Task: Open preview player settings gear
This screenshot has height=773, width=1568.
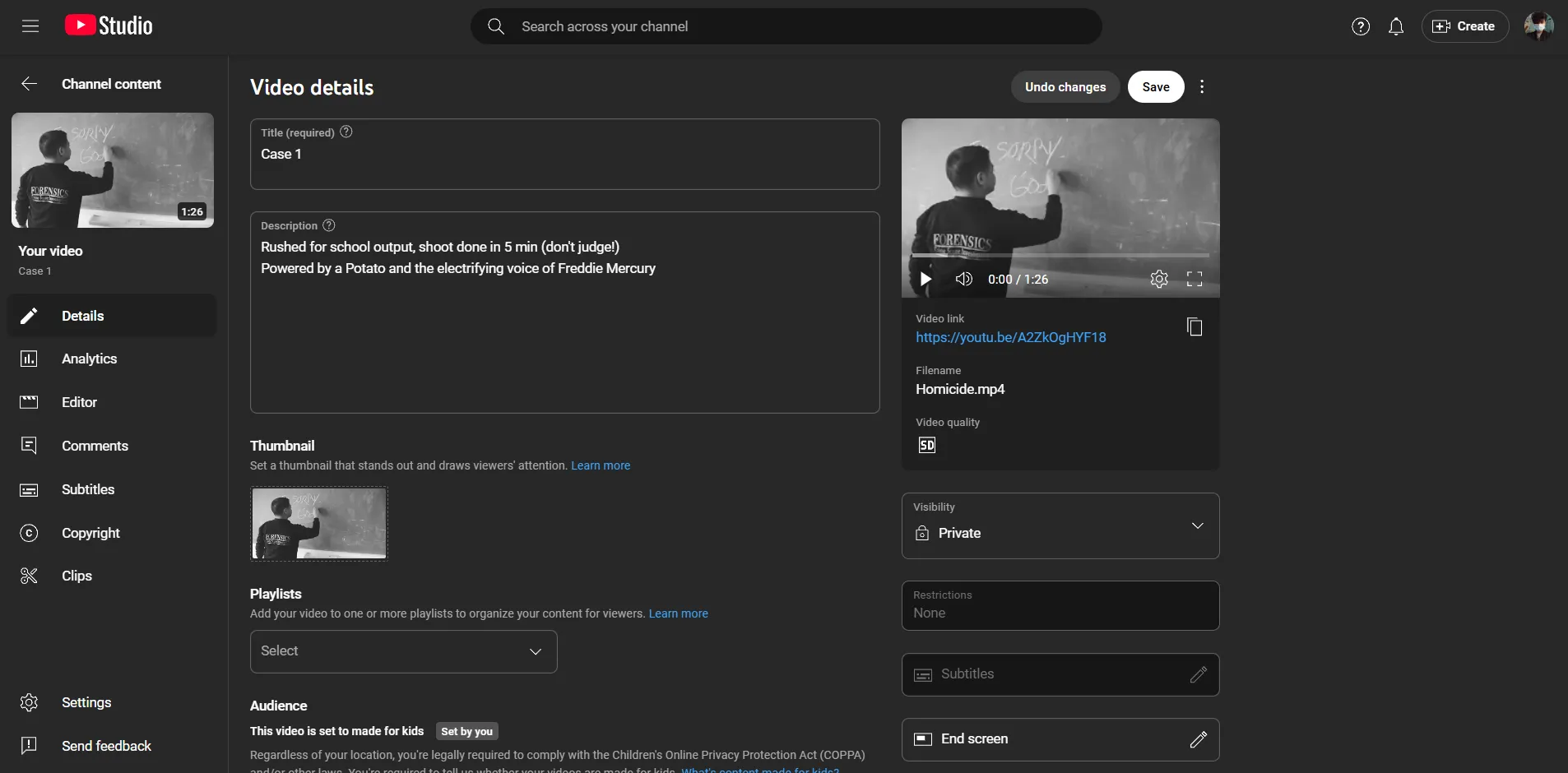Action: (1159, 279)
